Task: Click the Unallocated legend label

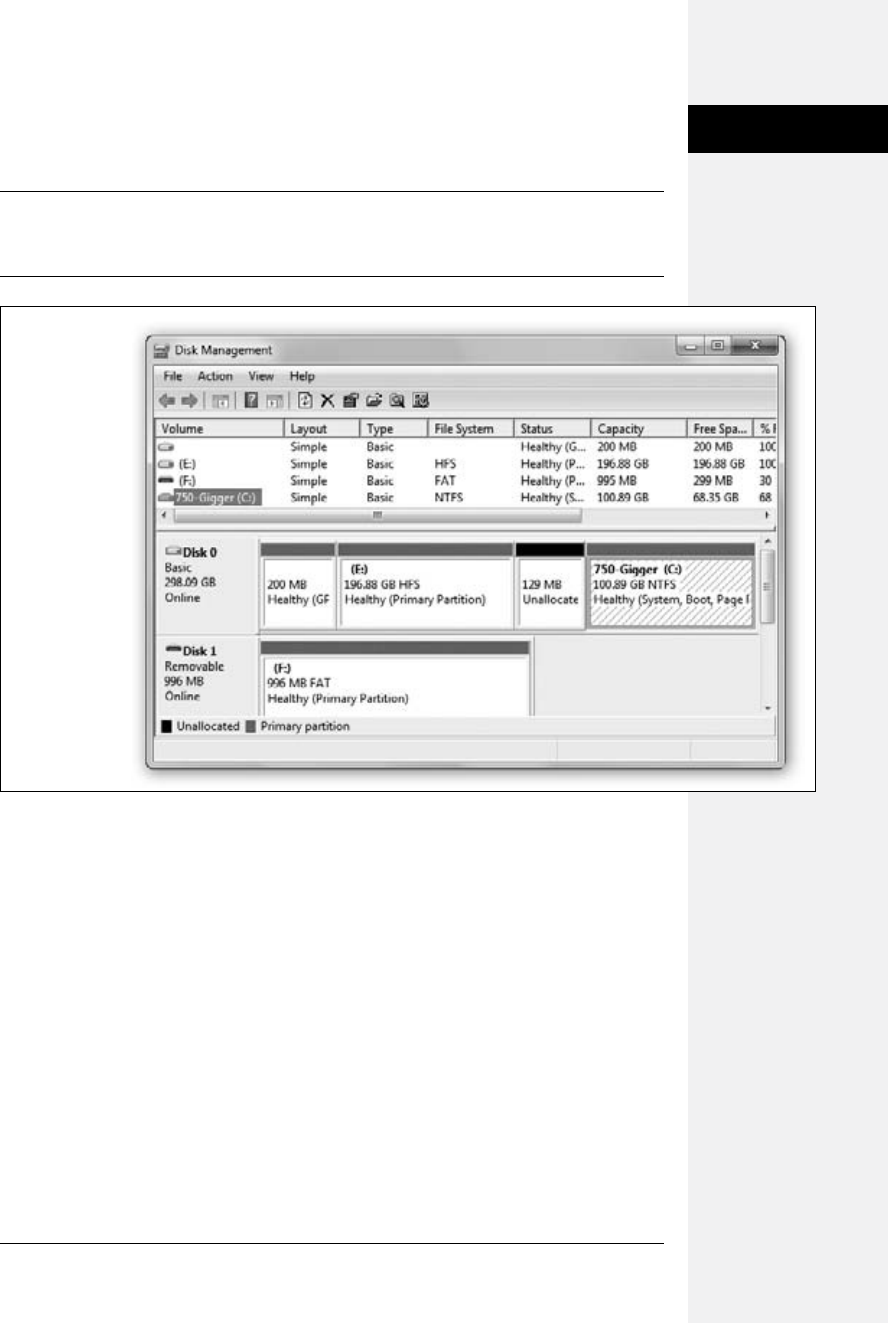Action: pos(207,726)
